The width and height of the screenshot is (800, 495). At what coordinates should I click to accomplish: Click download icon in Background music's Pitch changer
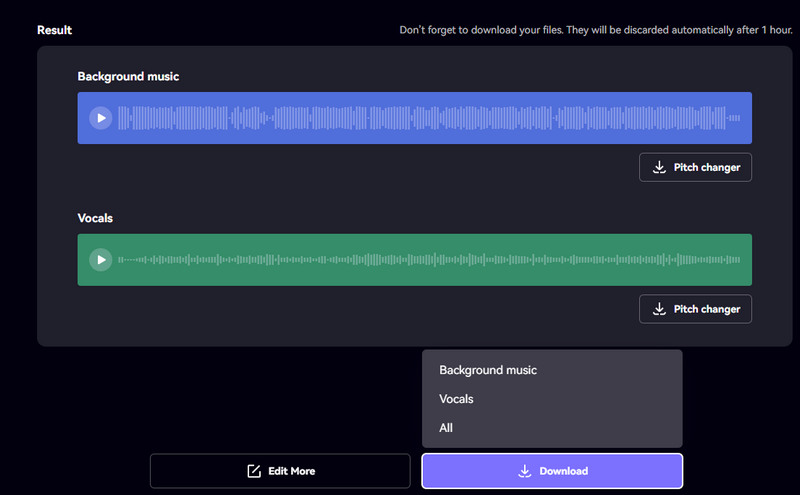659,168
